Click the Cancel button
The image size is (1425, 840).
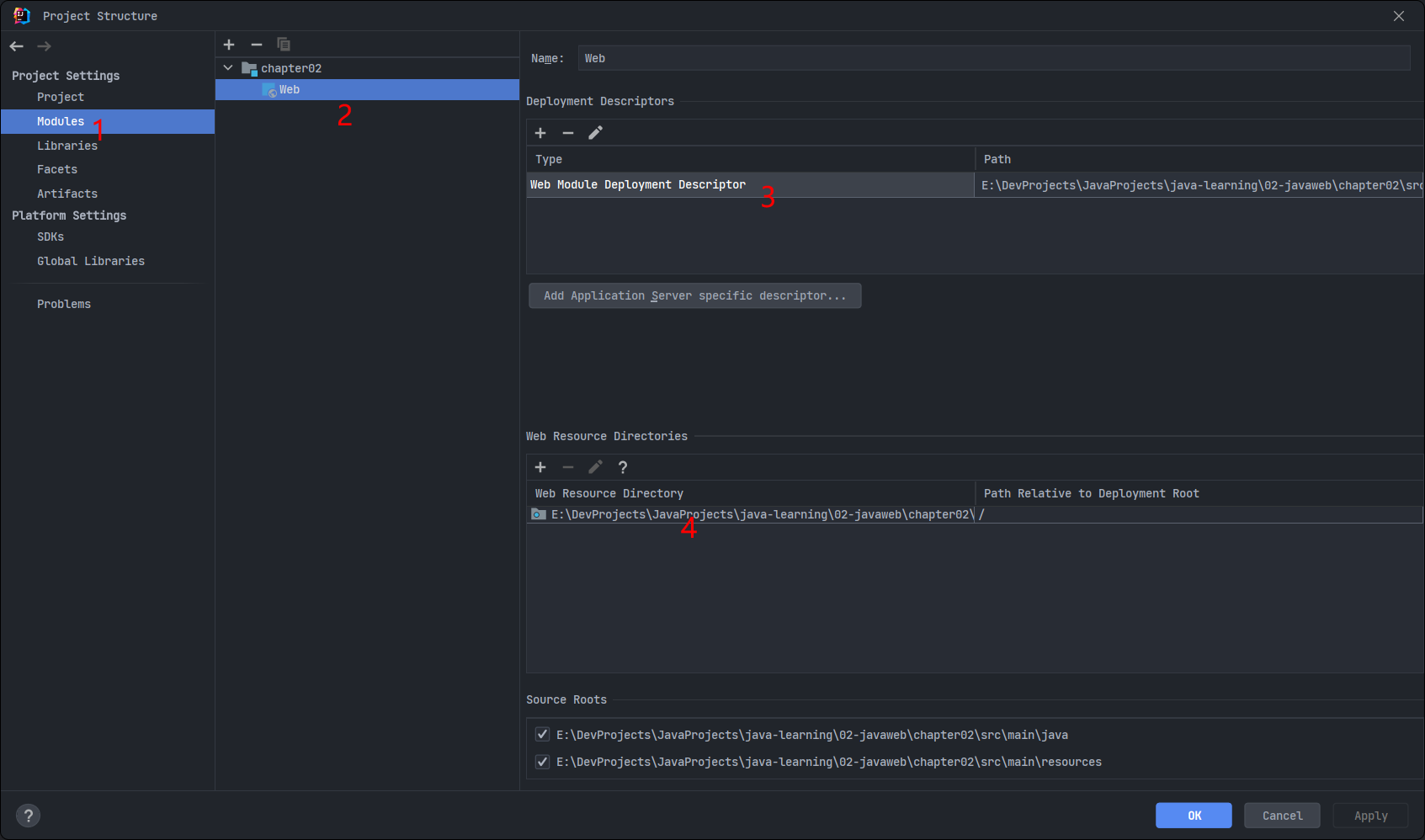point(1282,815)
